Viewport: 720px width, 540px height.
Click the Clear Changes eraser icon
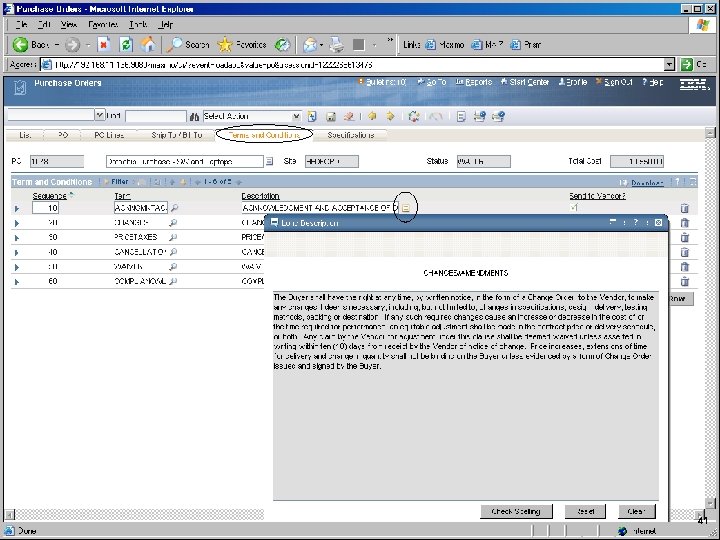click(x=349, y=117)
